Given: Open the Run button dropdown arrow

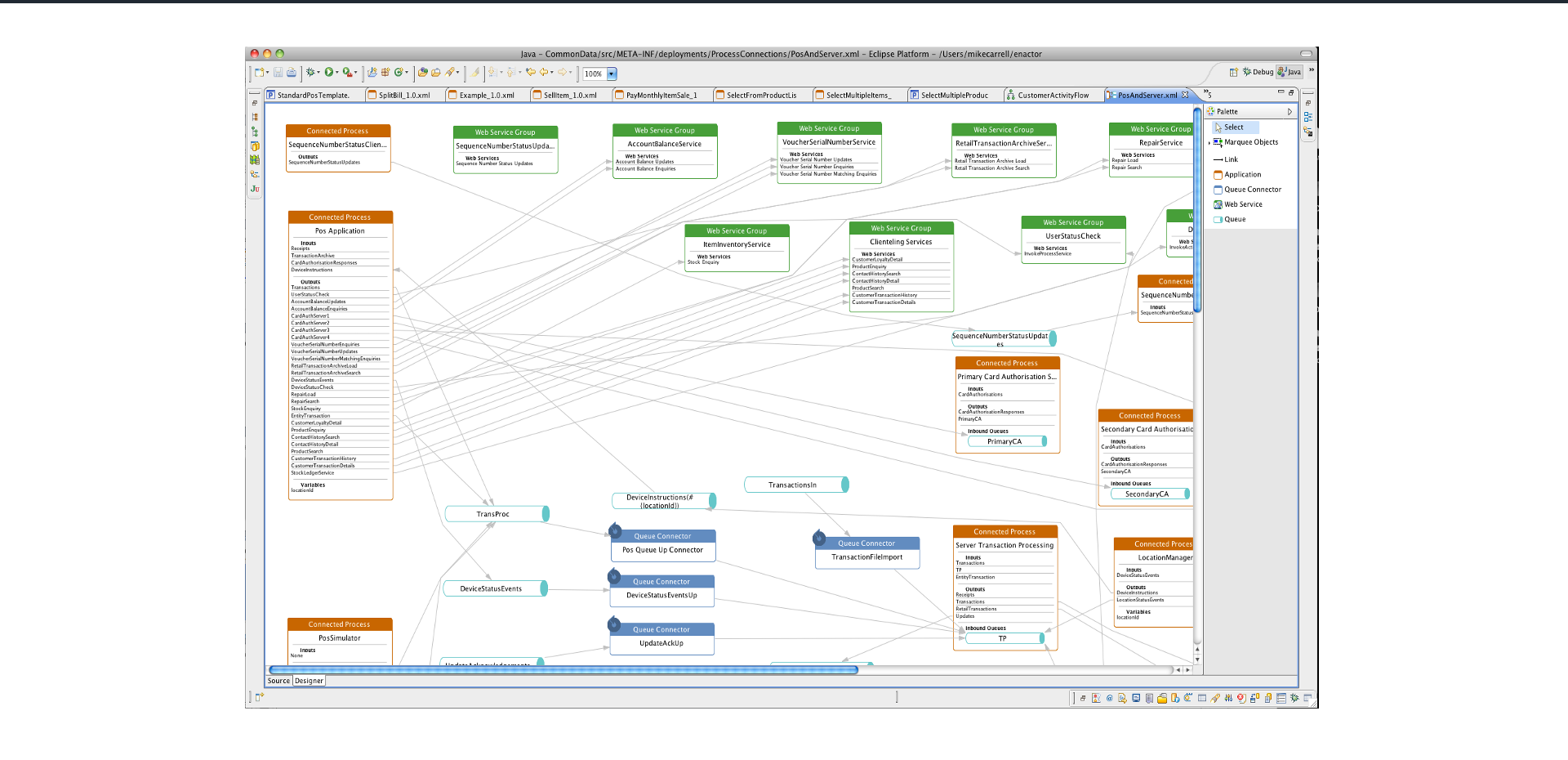Looking at the screenshot, I should (x=336, y=72).
